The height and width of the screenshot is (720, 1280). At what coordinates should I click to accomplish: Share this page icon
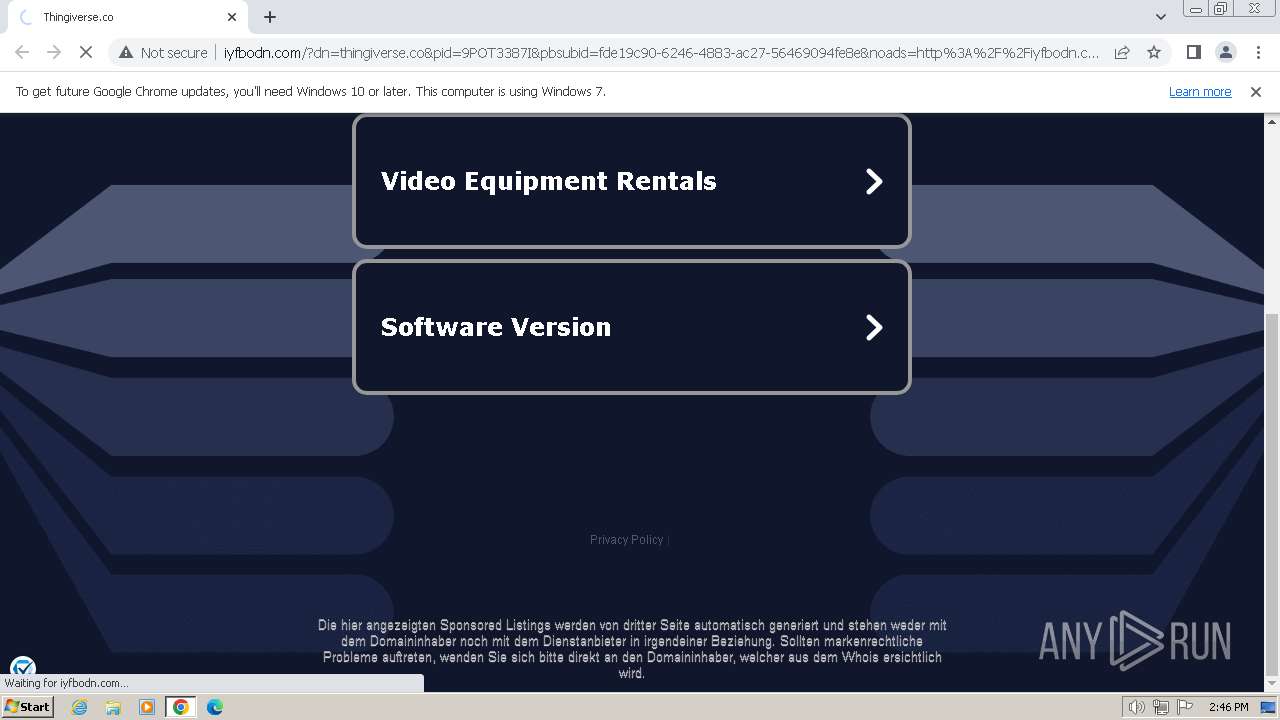point(1122,52)
